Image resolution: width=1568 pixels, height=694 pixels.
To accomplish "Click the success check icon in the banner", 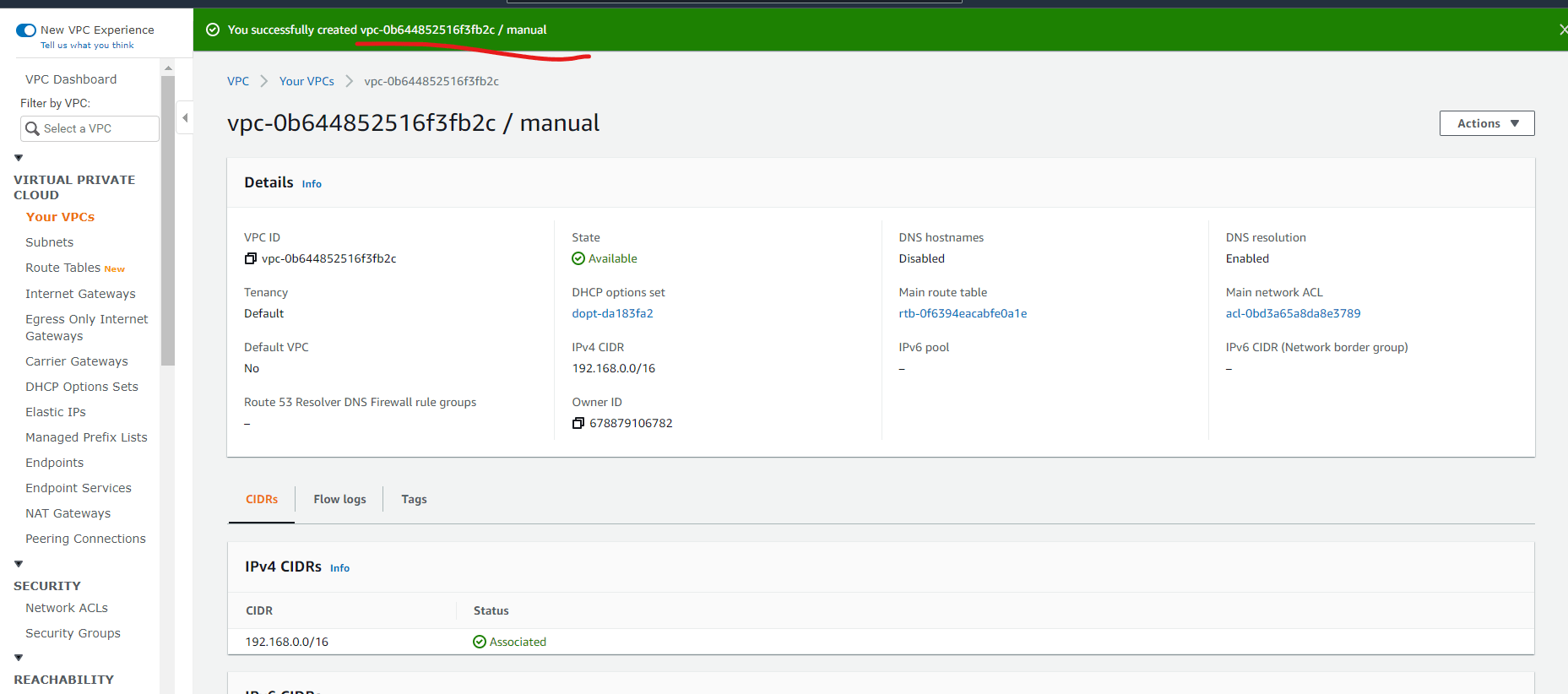I will [x=213, y=30].
